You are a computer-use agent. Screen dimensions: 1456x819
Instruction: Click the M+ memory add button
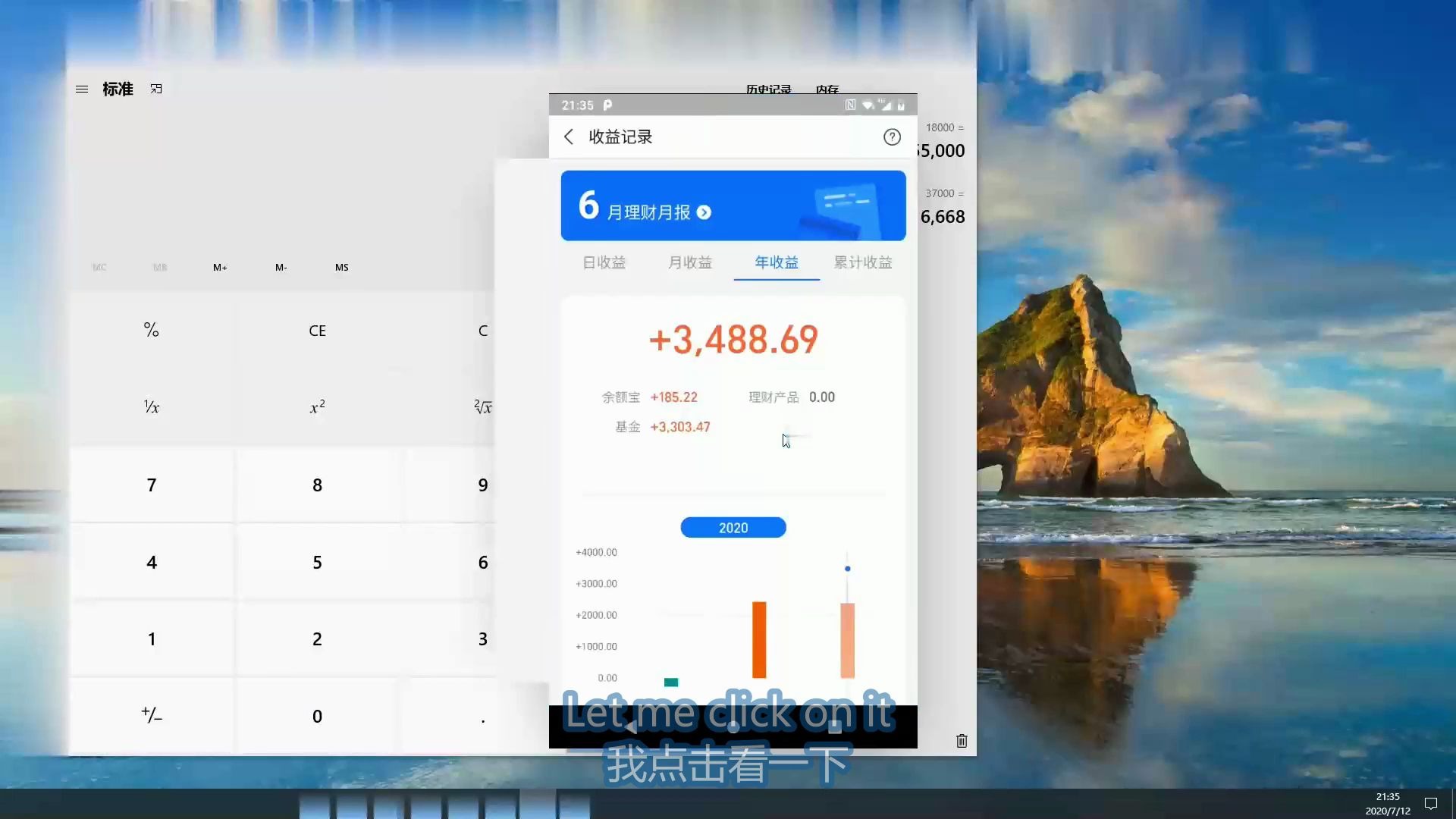coord(220,267)
